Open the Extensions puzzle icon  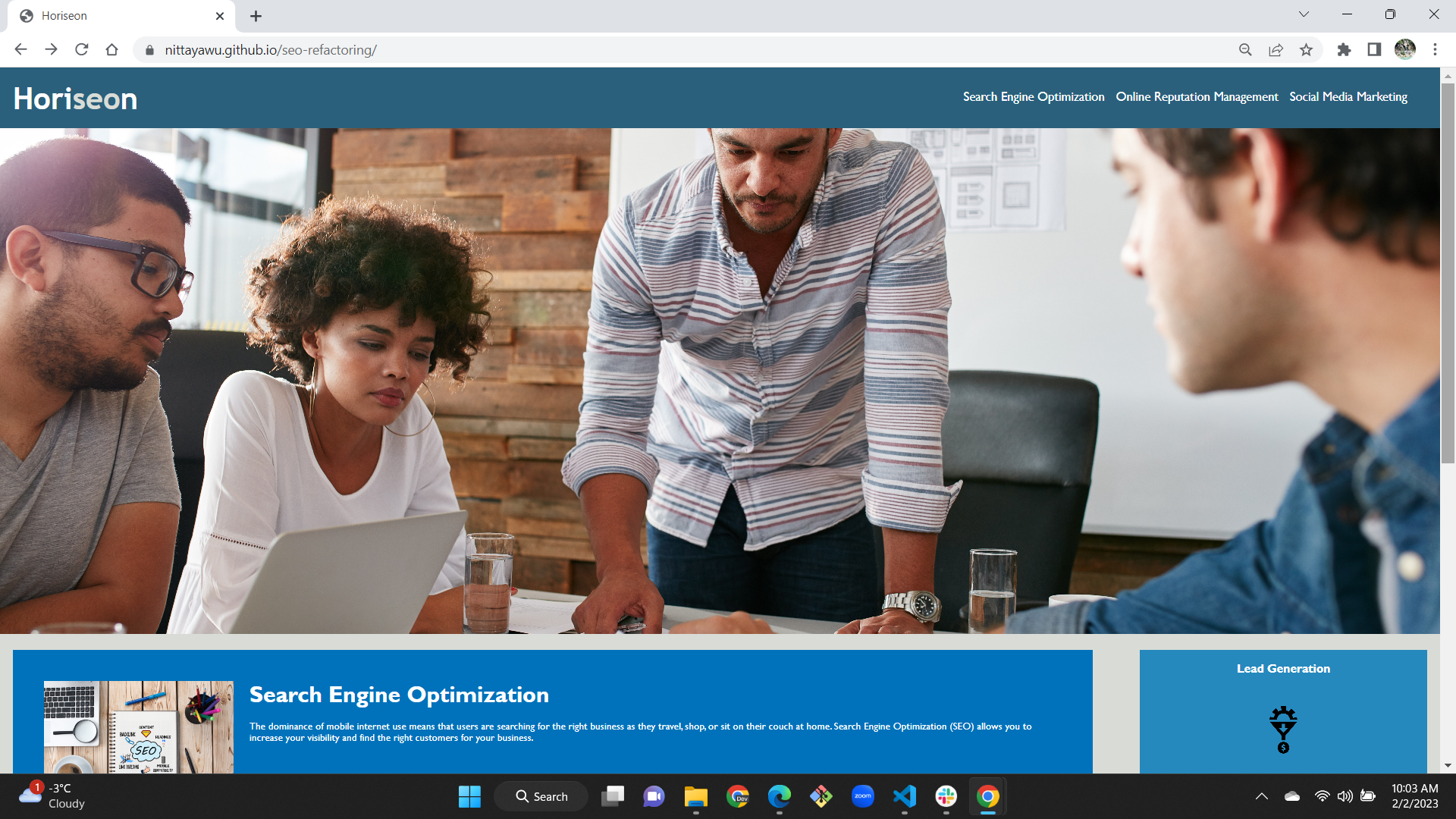1344,50
